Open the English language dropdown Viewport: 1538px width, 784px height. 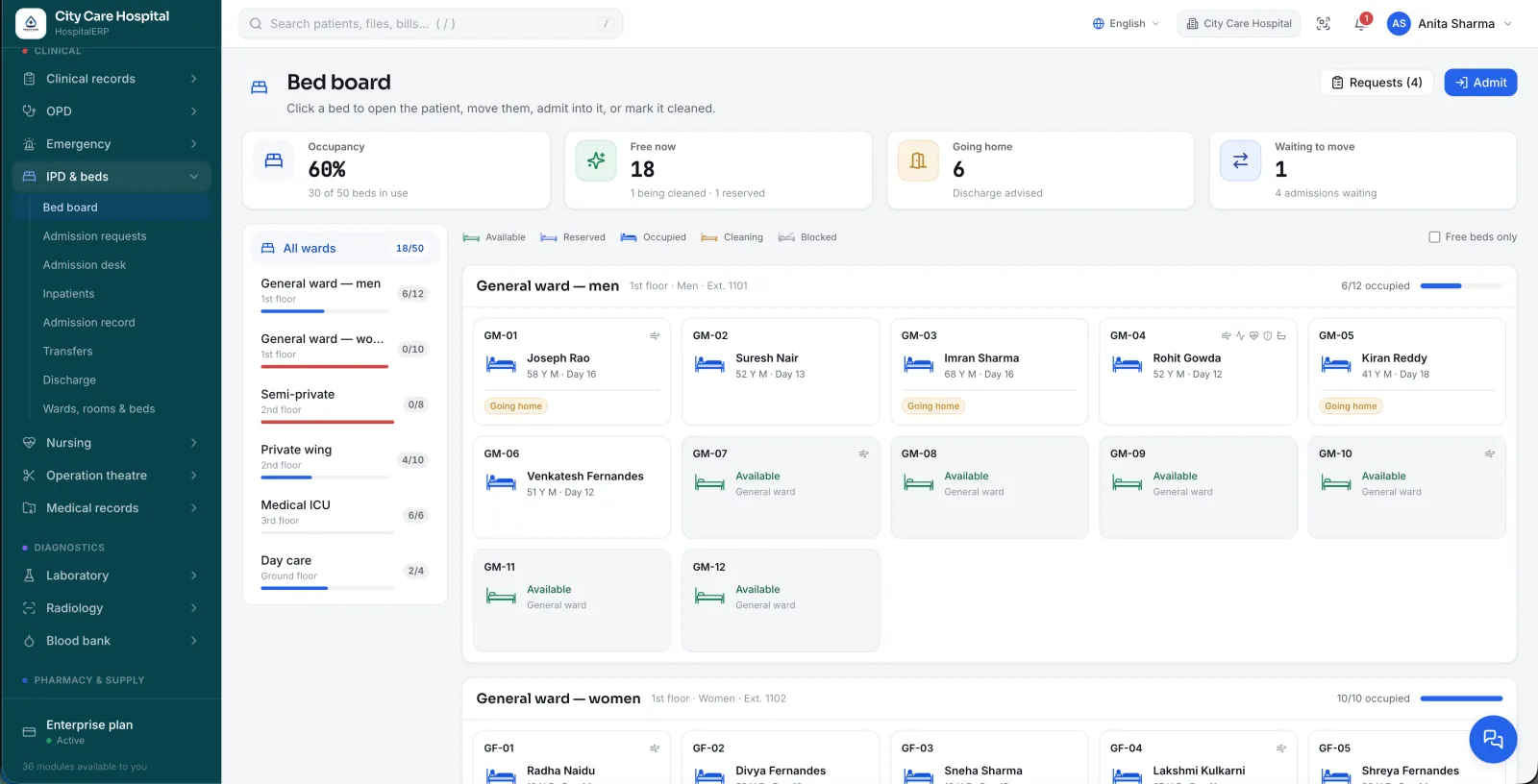(1126, 24)
